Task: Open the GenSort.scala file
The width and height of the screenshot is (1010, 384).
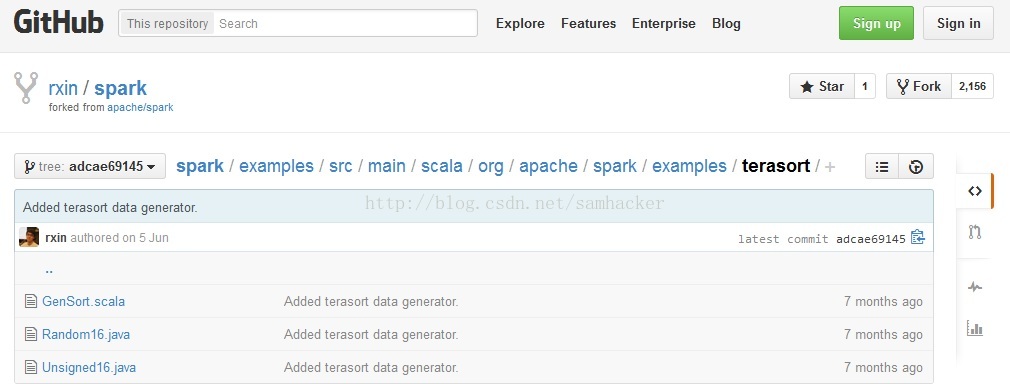Action: [x=84, y=302]
